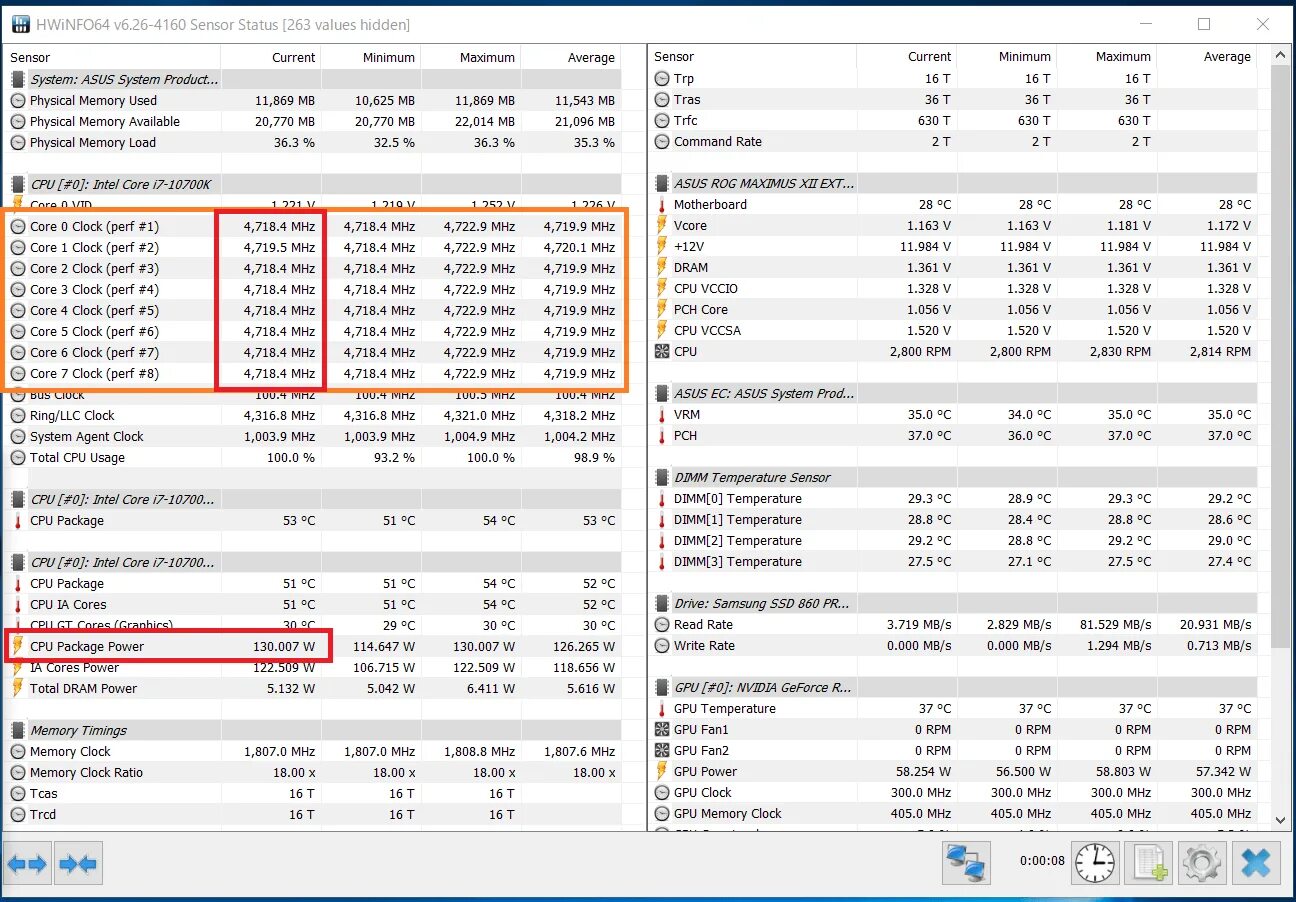Click the logging sheet with plus icon
1296x902 pixels.
click(1147, 862)
